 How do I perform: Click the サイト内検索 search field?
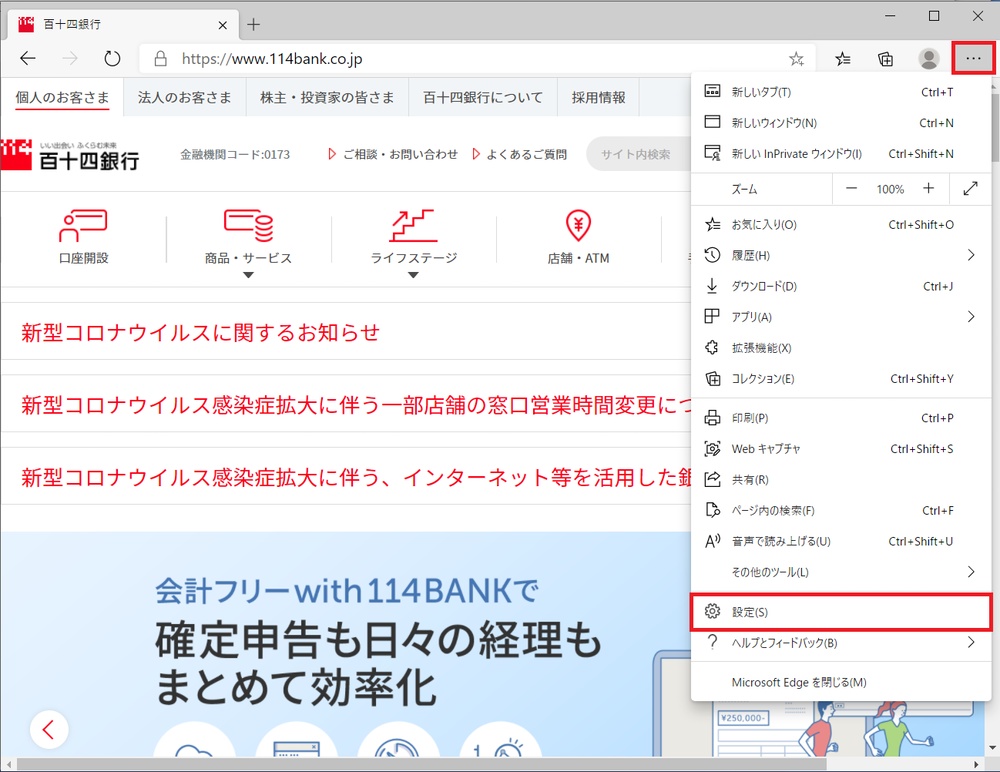639,154
